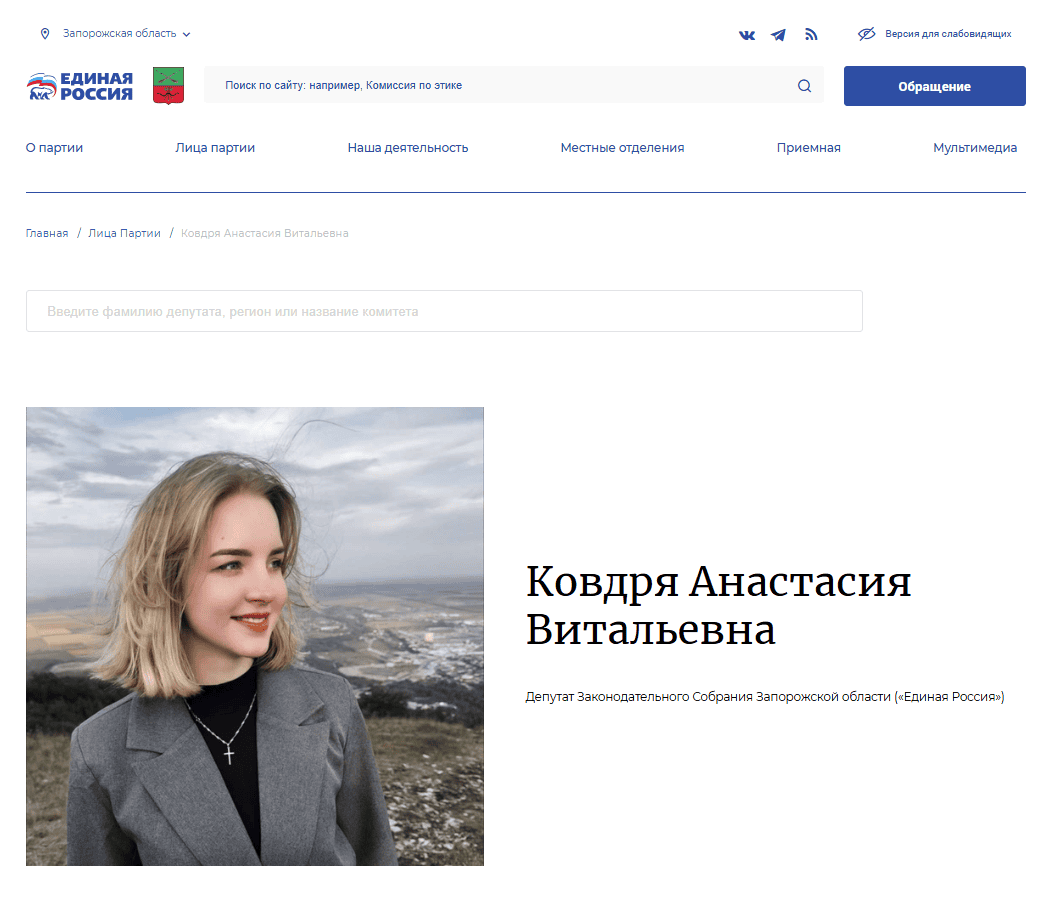Open the VK social media icon
This screenshot has width=1048, height=901.
tap(747, 34)
